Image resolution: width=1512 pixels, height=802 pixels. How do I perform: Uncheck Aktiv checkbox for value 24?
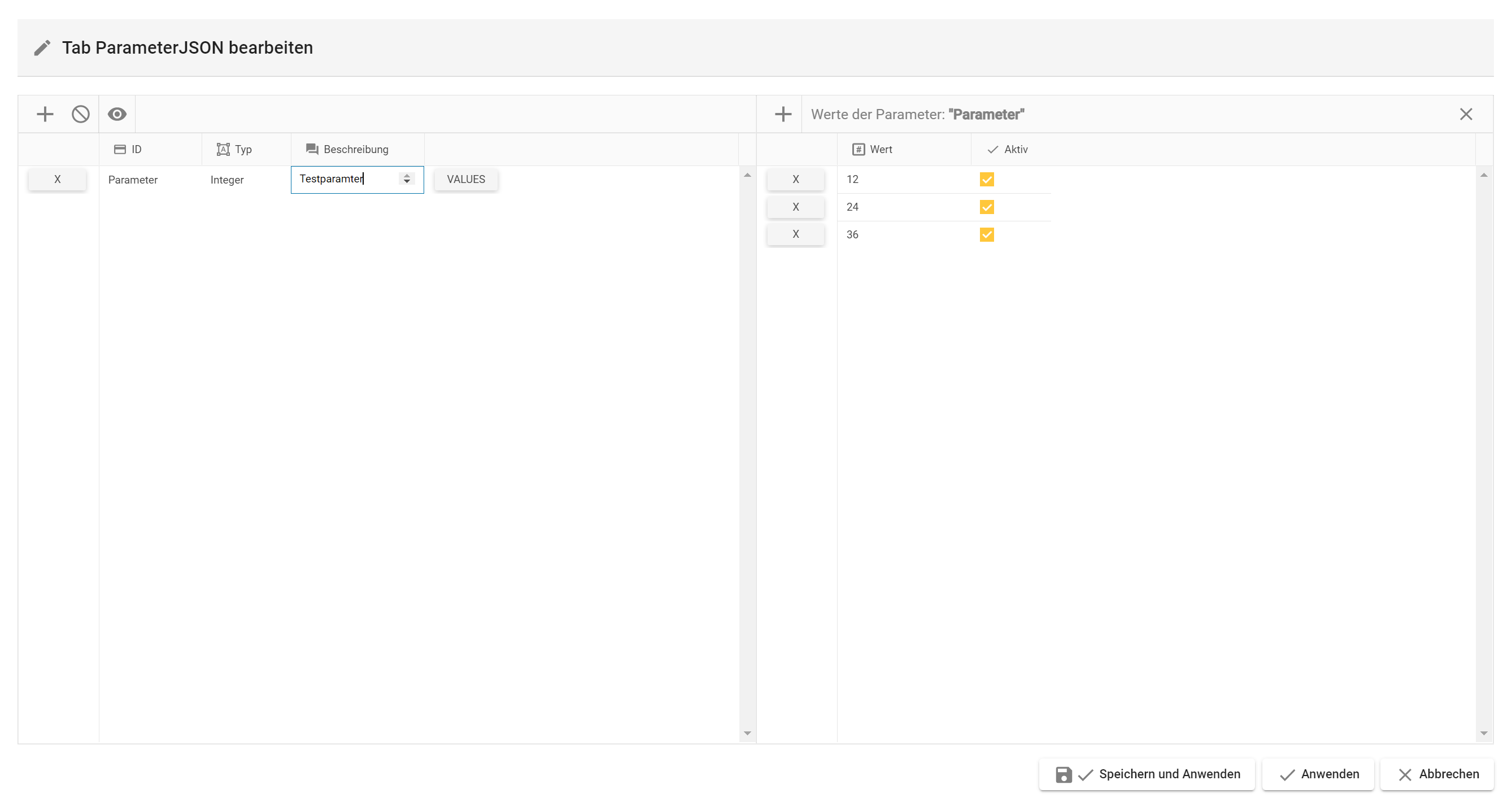coord(986,207)
